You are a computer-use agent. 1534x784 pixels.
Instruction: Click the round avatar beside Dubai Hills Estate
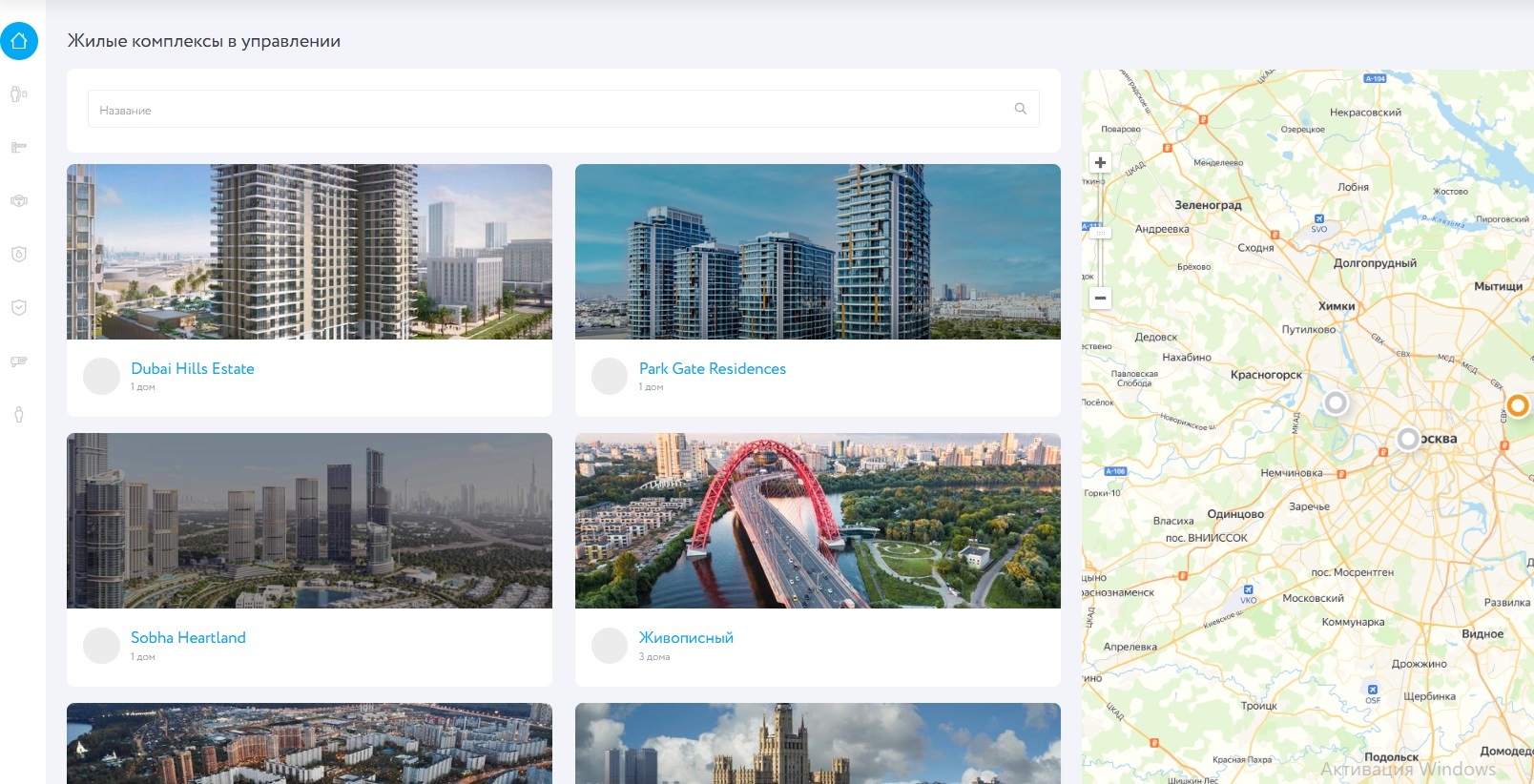101,376
